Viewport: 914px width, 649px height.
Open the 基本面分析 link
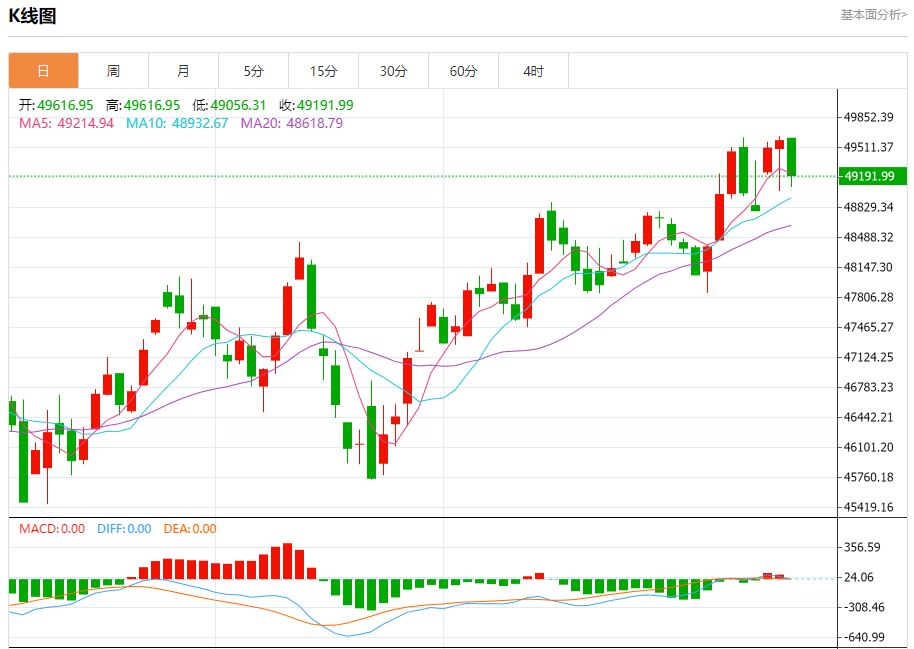(x=873, y=15)
